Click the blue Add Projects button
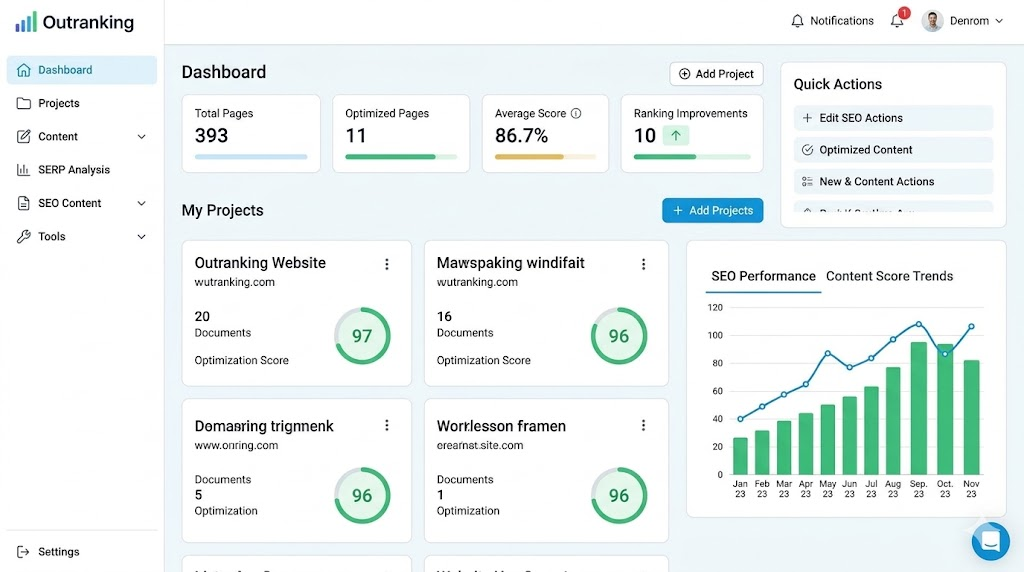 (x=712, y=211)
